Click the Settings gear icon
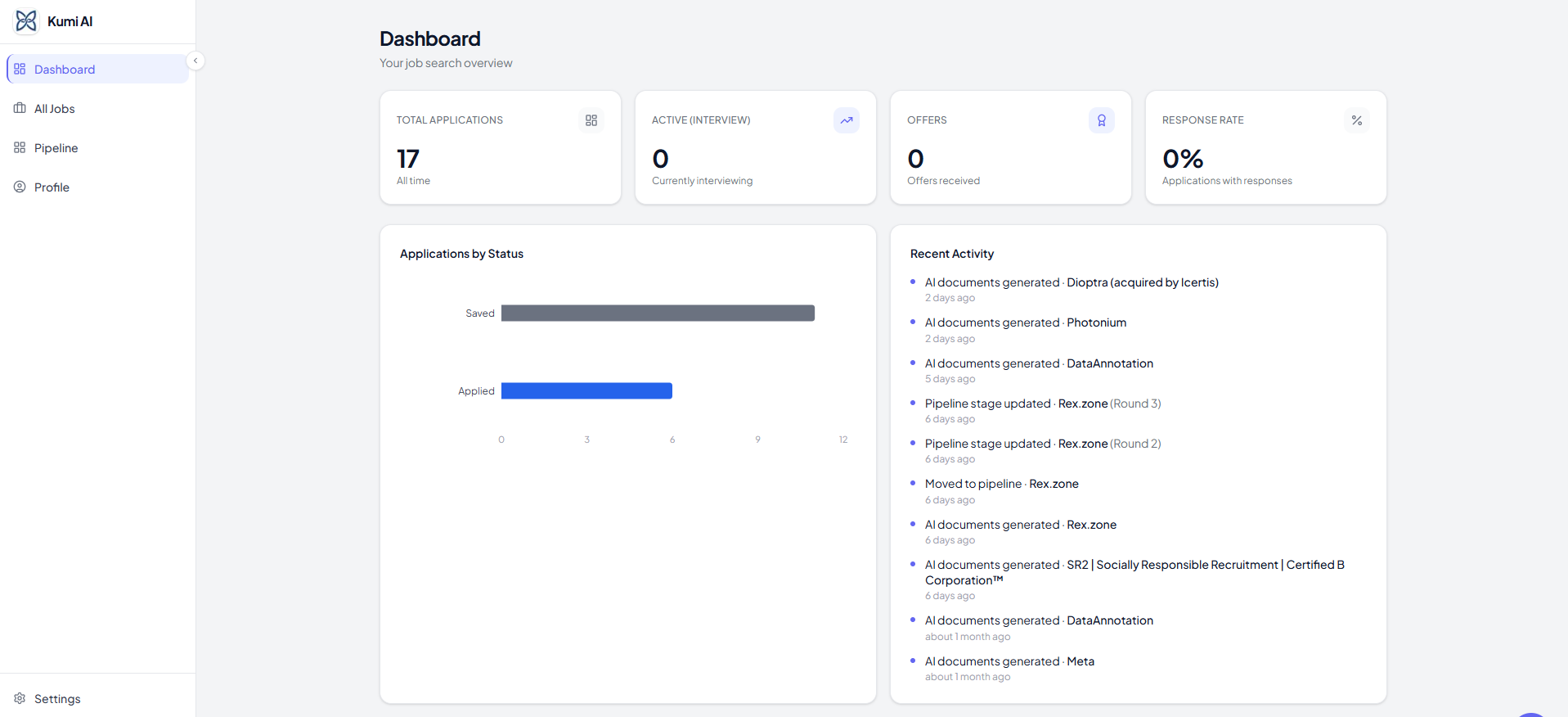Screen dimensions: 1568x717 pyautogui.click(x=20, y=698)
